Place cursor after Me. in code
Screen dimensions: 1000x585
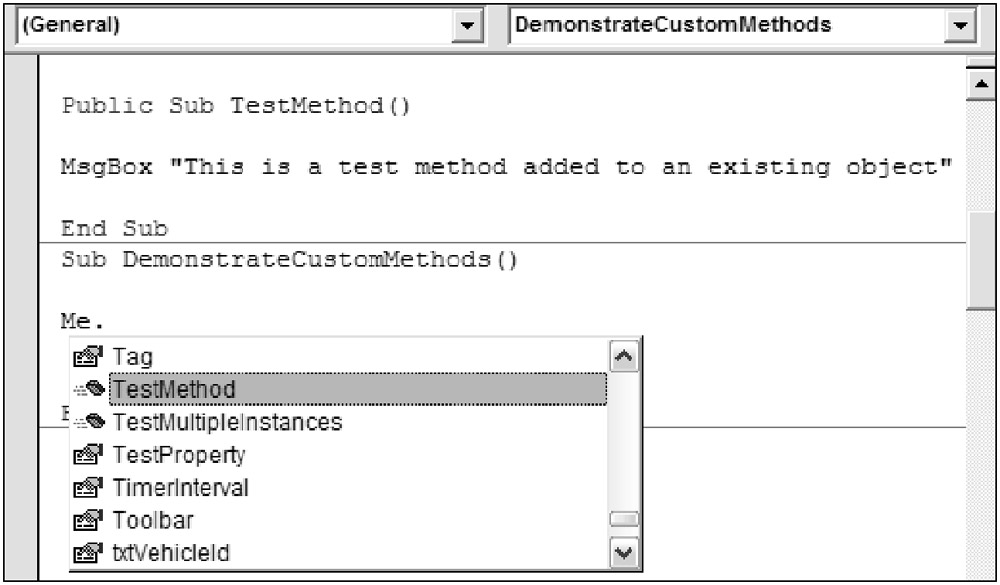pos(107,323)
